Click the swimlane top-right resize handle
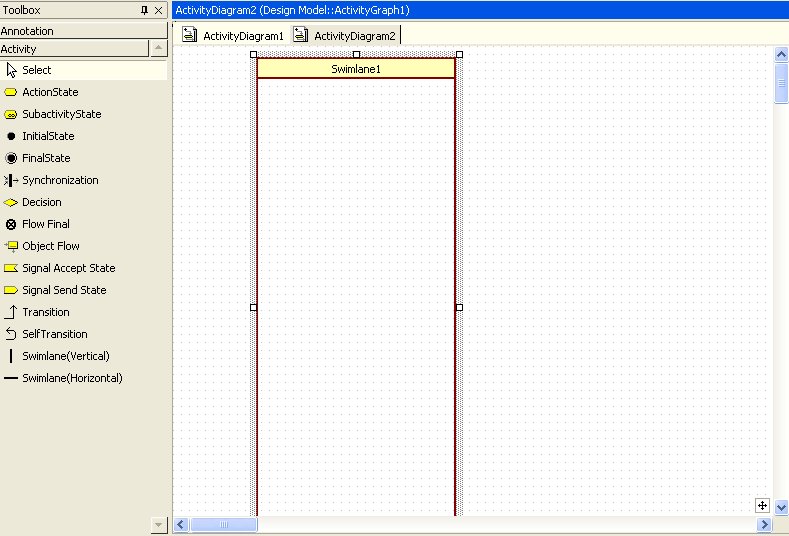Viewport: 789px width, 536px height. point(459,54)
